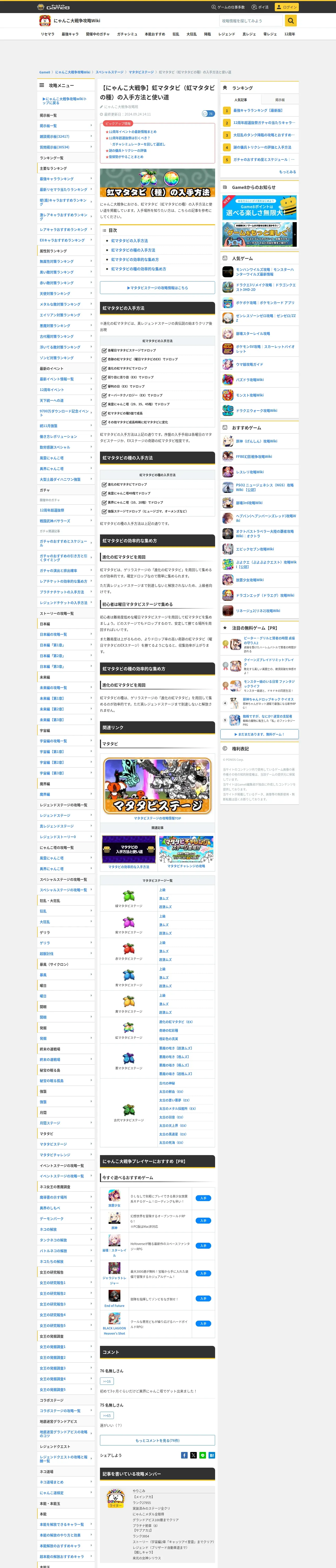Image resolution: width=336 pixels, height=1568 pixels.
Task: Click the magnifier search button
Action: click(x=291, y=21)
